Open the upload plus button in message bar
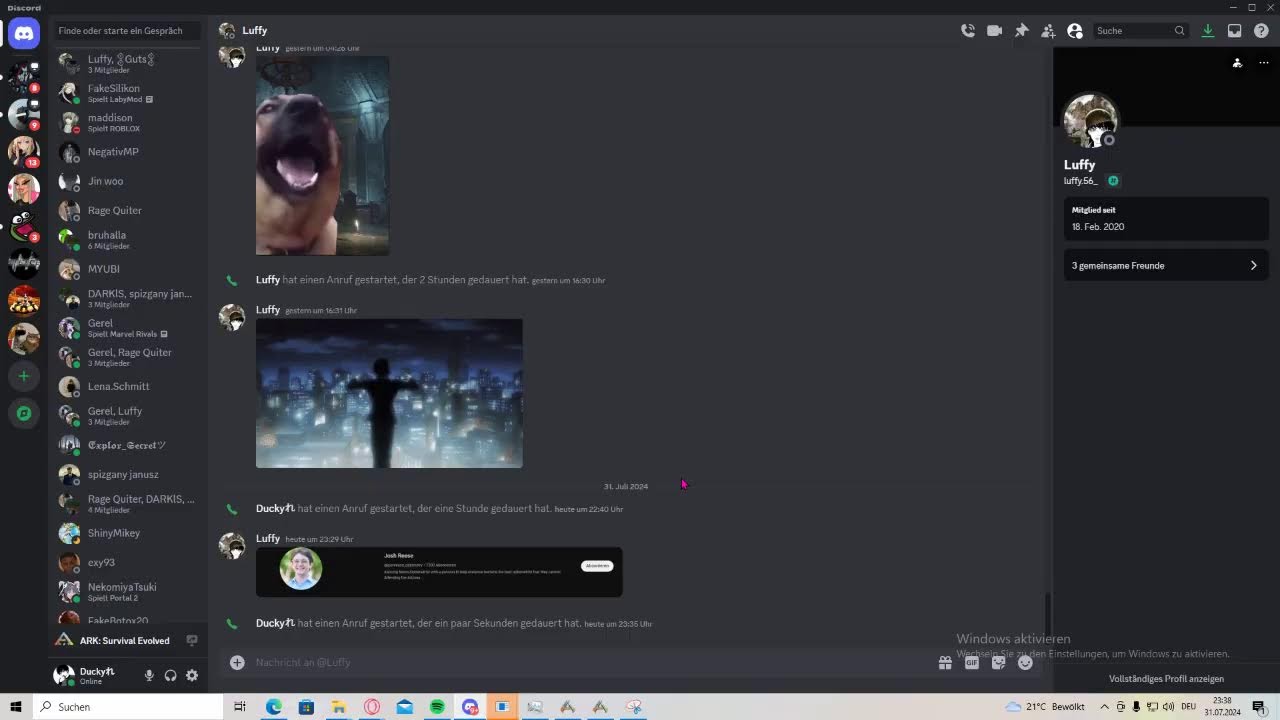This screenshot has height=720, width=1280. click(x=237, y=662)
